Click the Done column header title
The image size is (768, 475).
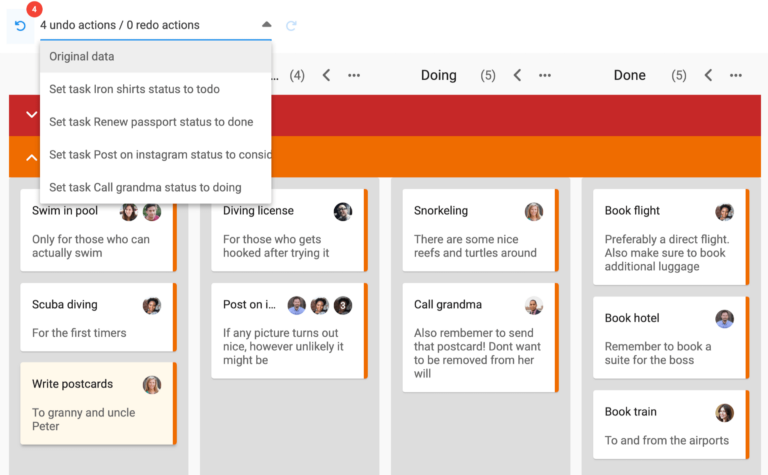pos(629,75)
